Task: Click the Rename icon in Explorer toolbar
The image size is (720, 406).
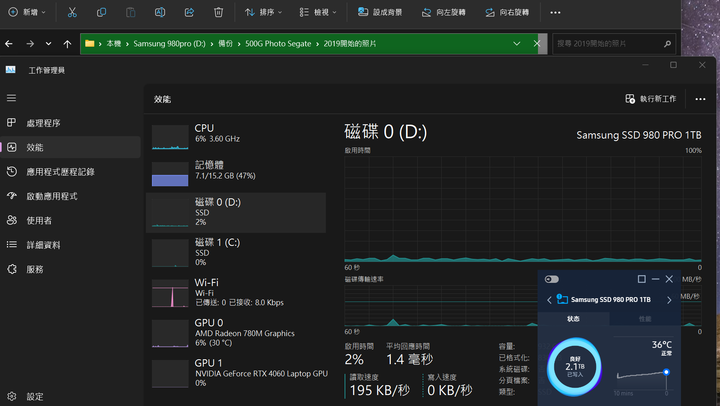Action: [160, 12]
